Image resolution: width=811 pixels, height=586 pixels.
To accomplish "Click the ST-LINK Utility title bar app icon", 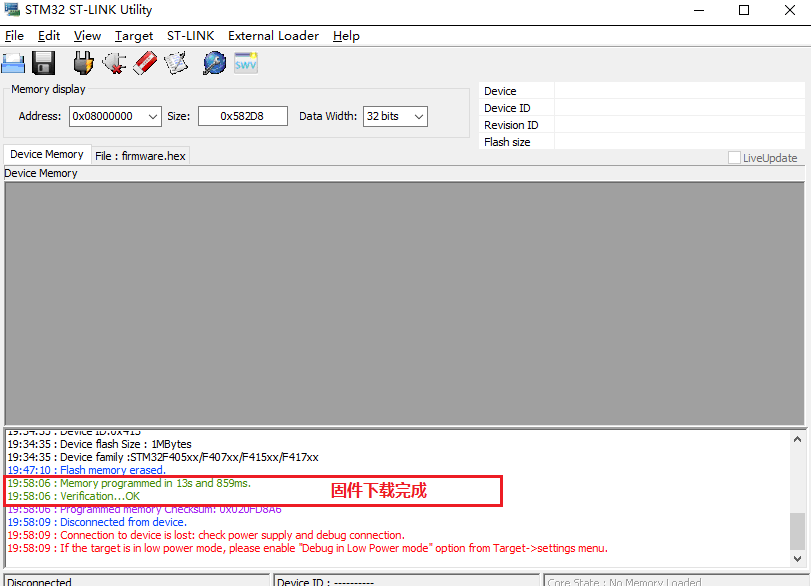I will coord(11,10).
